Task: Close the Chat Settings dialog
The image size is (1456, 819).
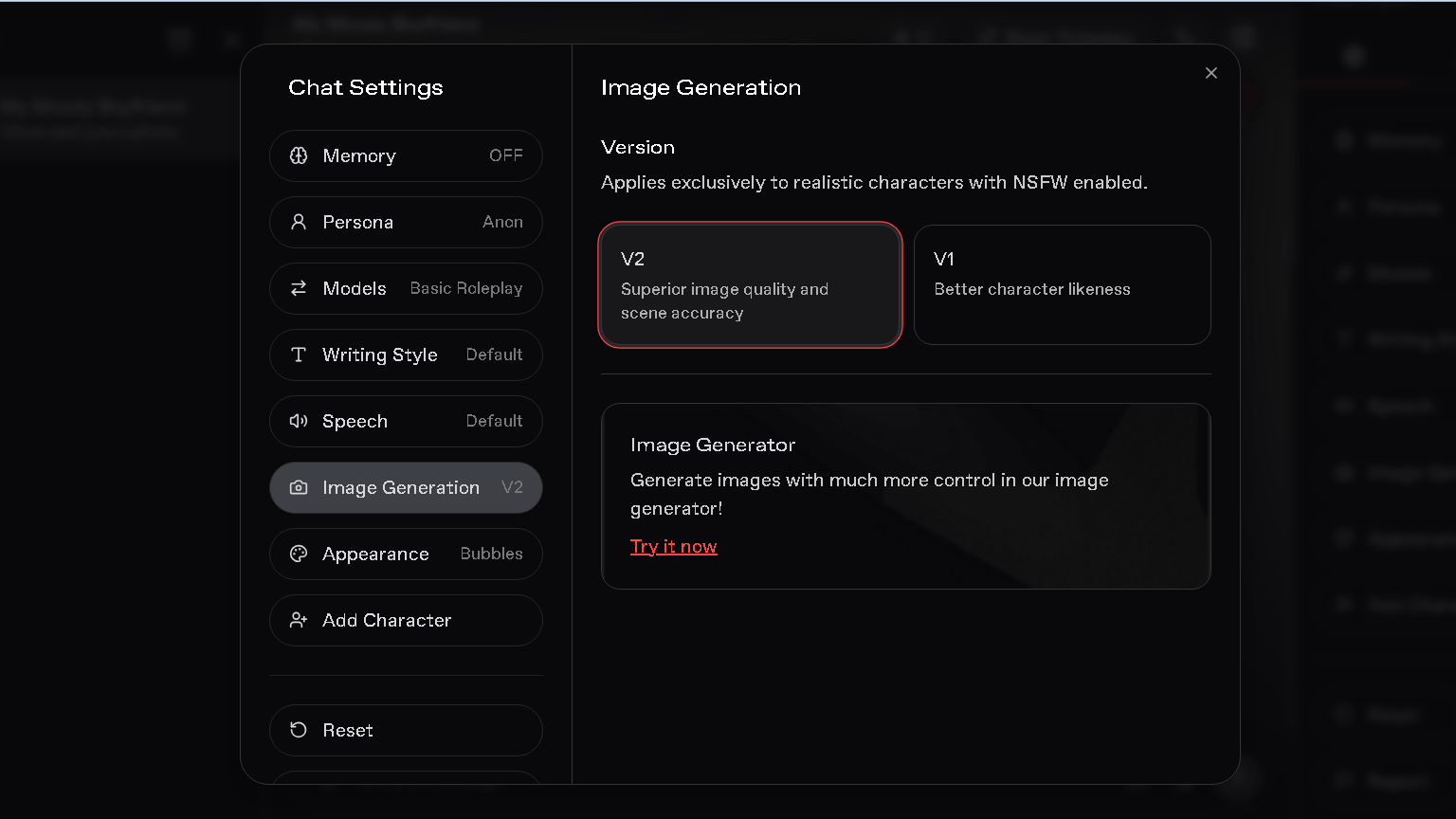Action: (1210, 73)
